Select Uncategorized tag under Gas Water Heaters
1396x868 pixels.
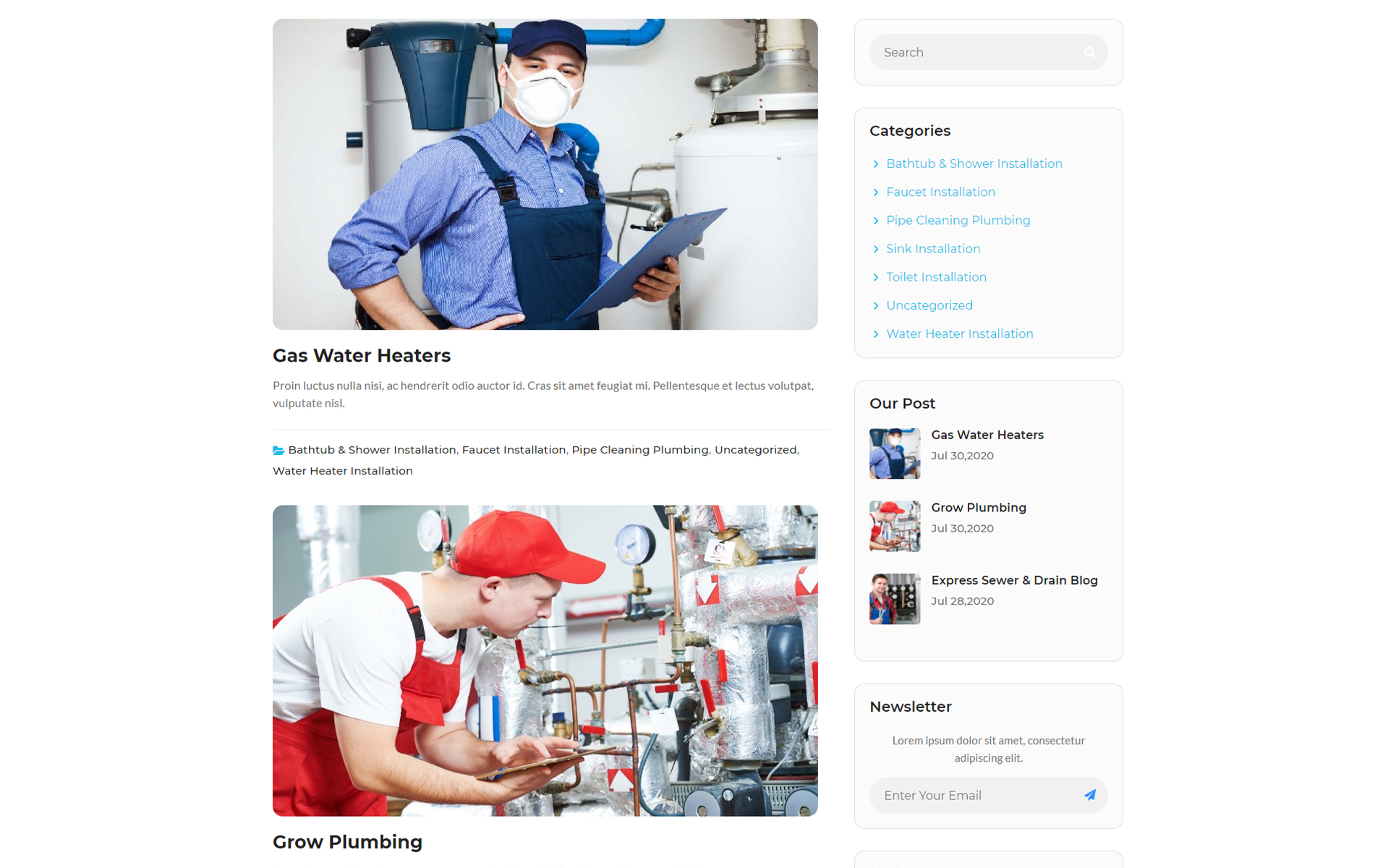tap(755, 450)
